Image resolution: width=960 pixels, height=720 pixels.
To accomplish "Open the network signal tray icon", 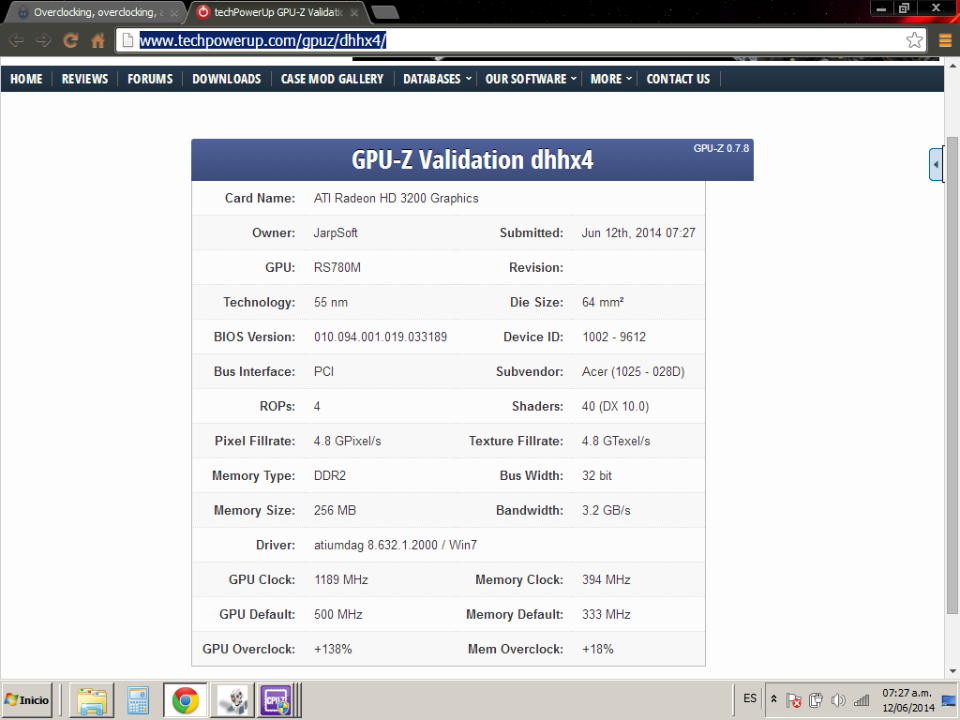I will tap(861, 700).
